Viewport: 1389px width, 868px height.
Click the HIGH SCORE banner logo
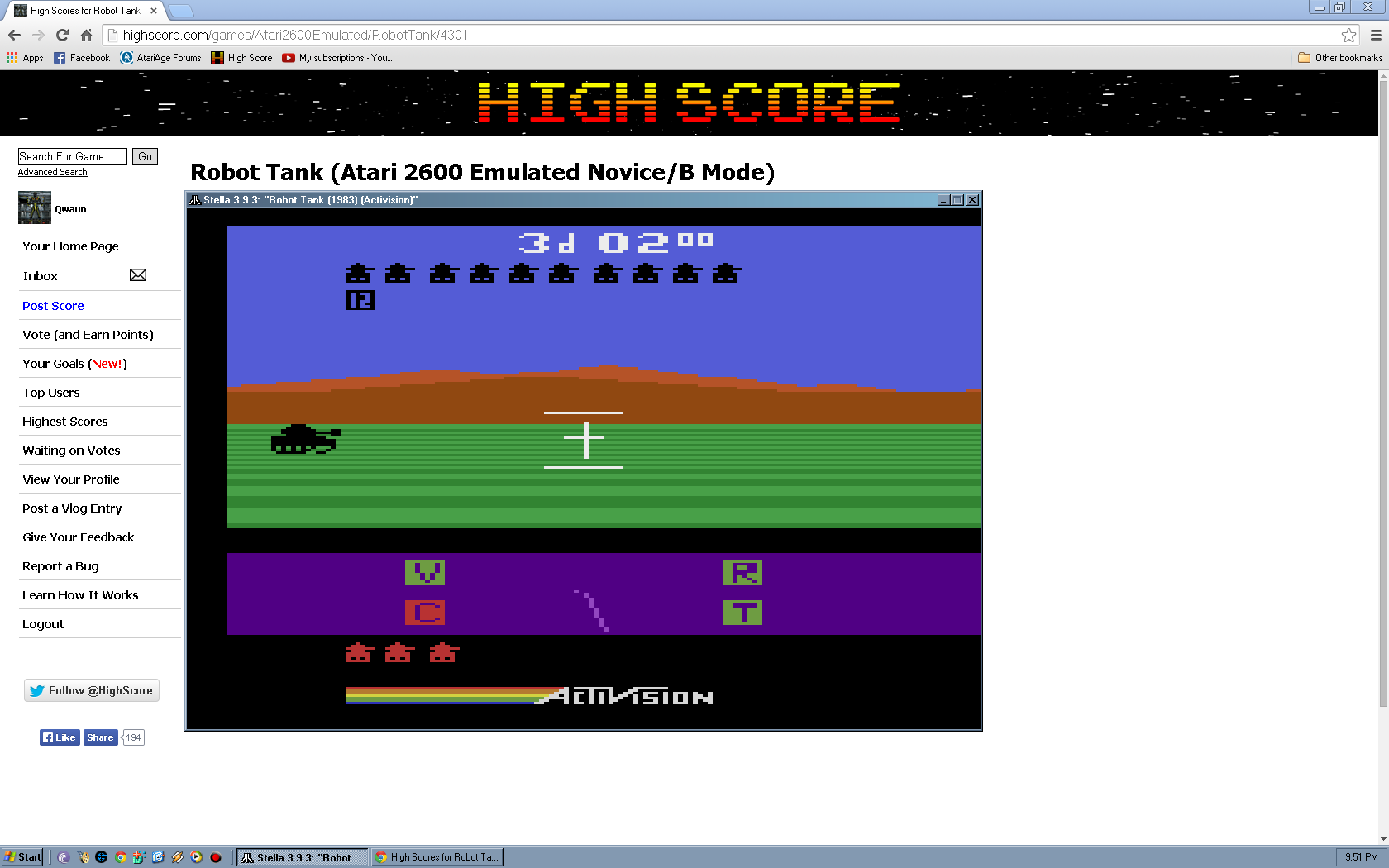pyautogui.click(x=689, y=103)
